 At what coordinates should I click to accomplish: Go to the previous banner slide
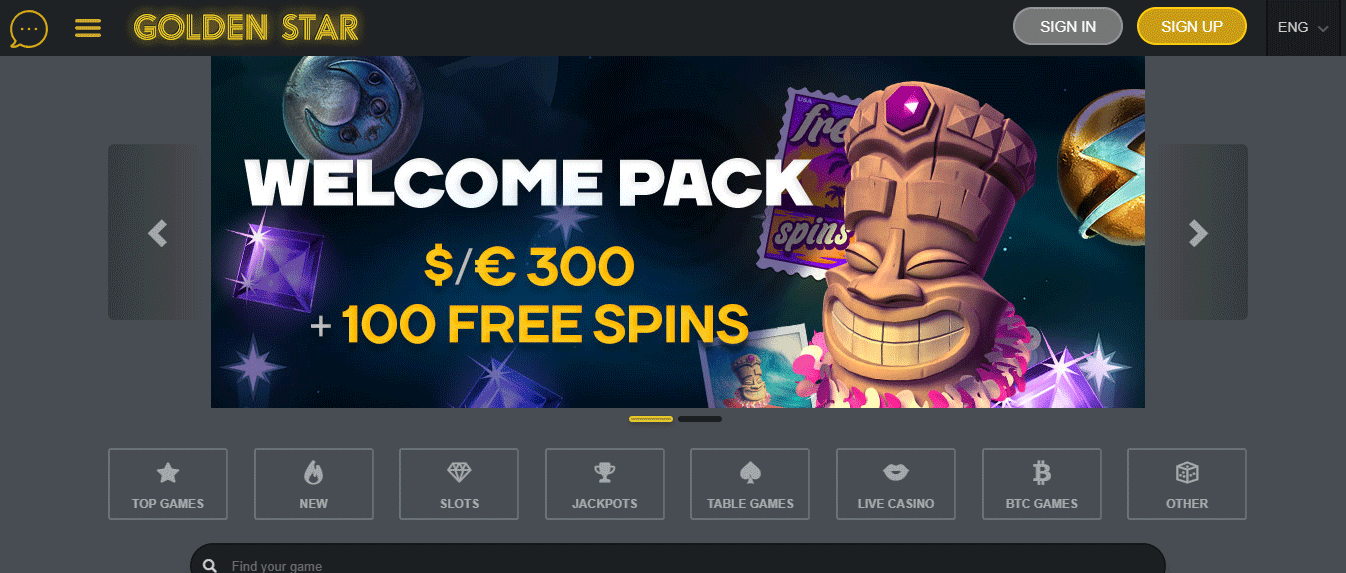(157, 232)
